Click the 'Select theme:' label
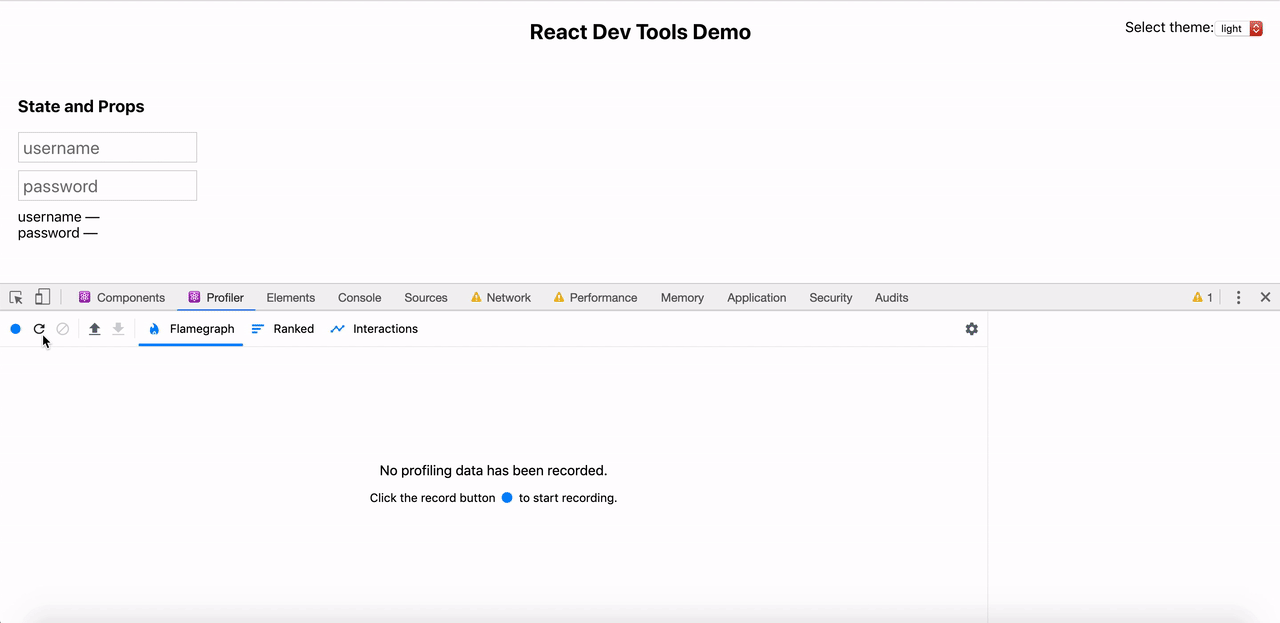The height and width of the screenshot is (623, 1280). [1169, 28]
